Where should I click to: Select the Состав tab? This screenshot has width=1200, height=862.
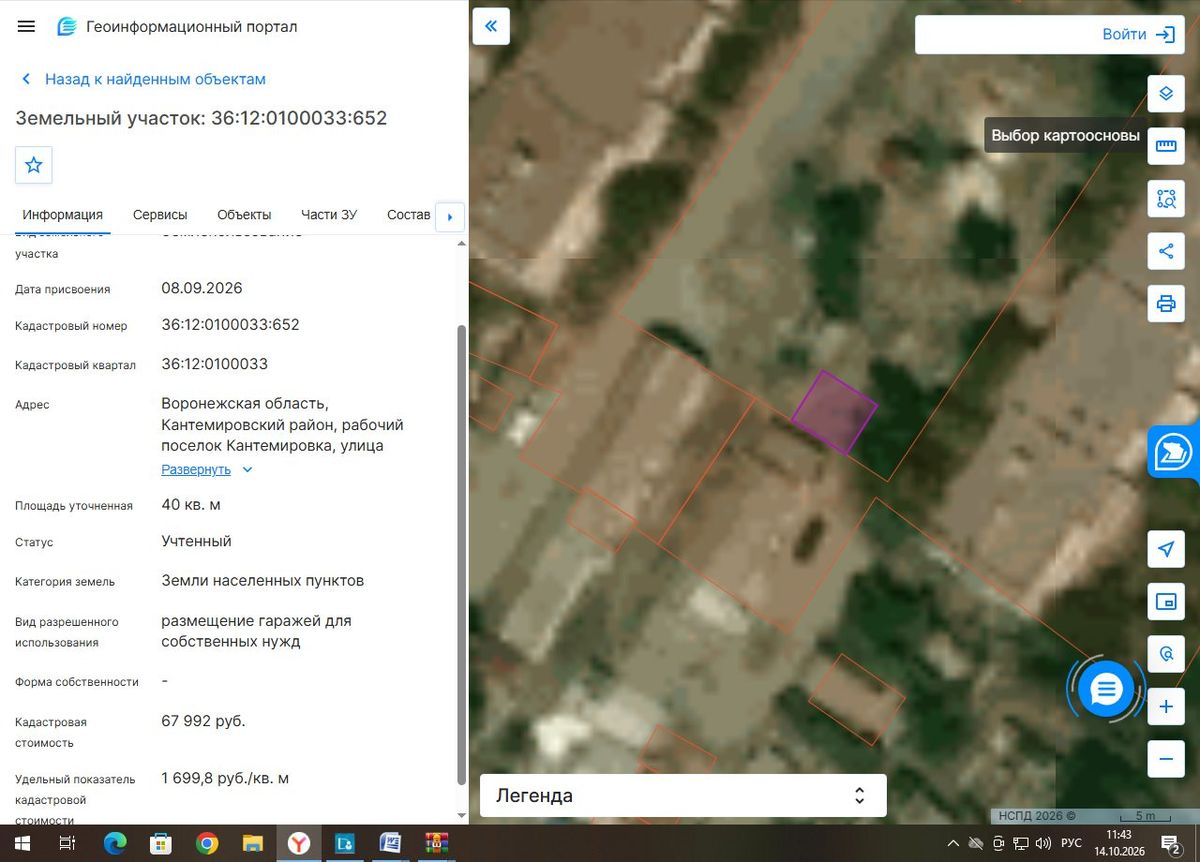click(408, 215)
